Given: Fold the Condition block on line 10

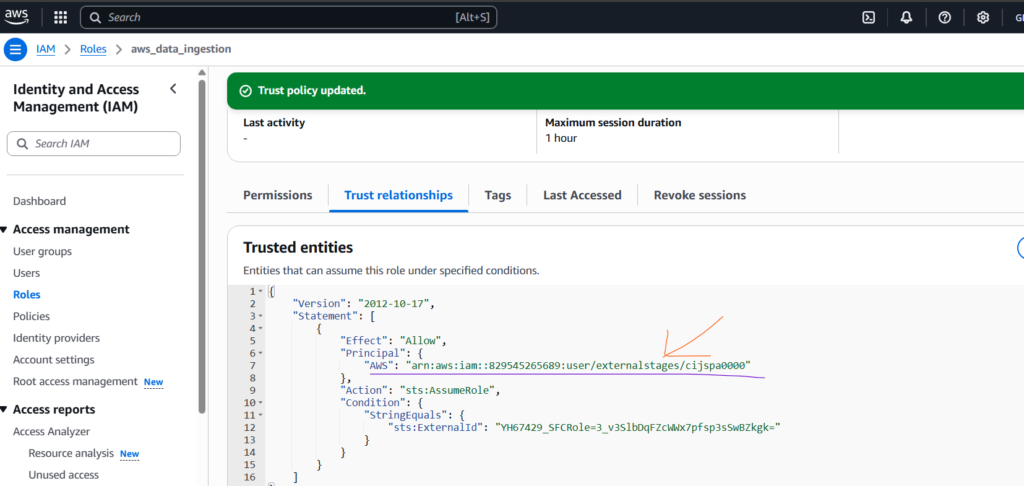Looking at the screenshot, I should coord(261,402).
